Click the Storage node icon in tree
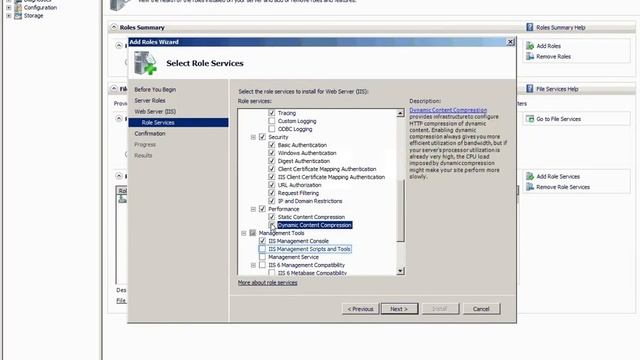Image resolution: width=640 pixels, height=360 pixels. click(18, 16)
